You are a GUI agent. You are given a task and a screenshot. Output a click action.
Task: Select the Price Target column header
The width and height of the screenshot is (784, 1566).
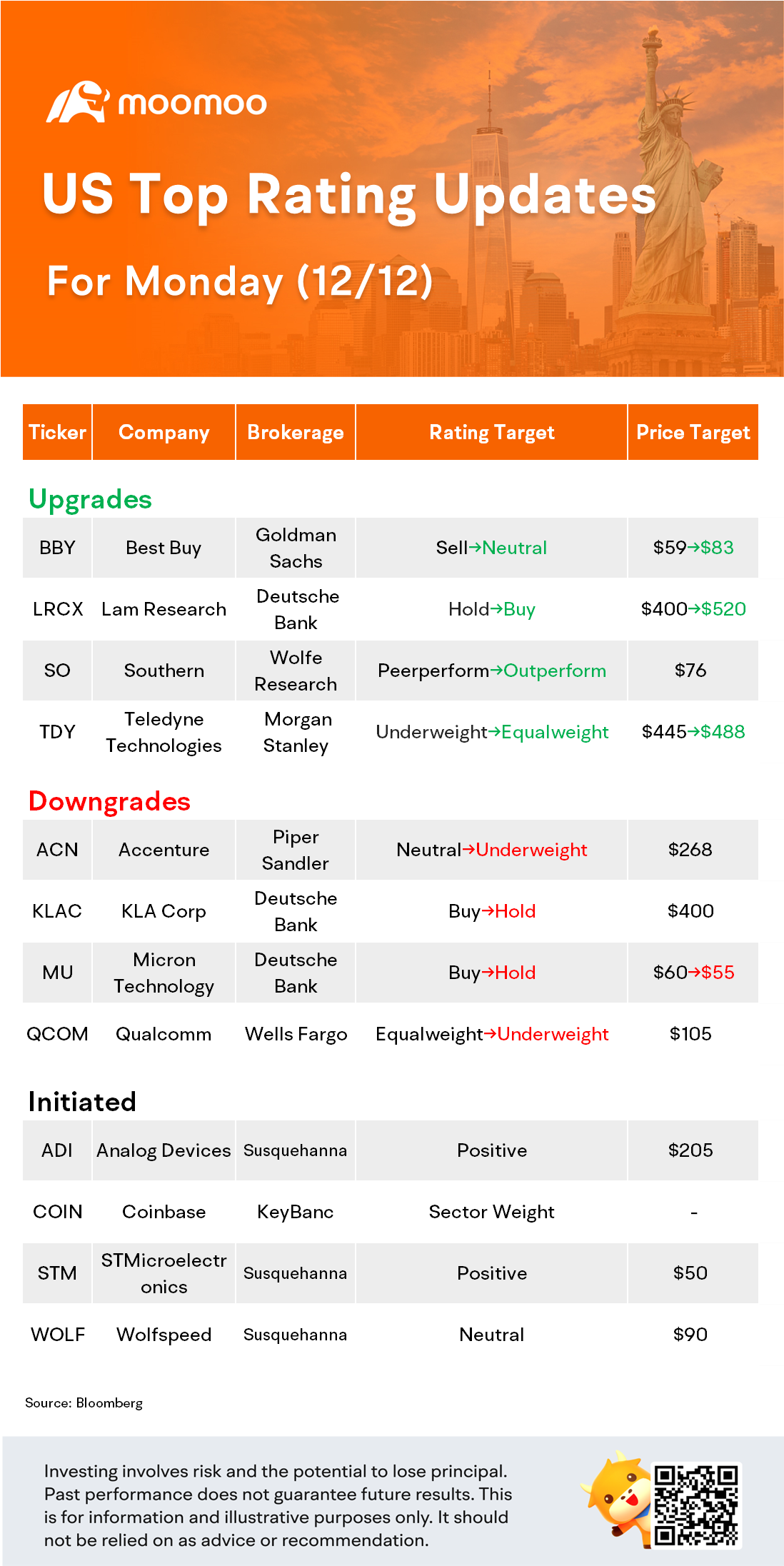coord(693,432)
